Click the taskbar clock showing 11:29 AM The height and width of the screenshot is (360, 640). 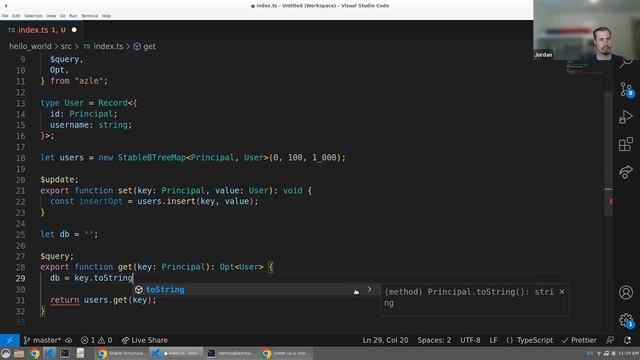[x=629, y=353]
